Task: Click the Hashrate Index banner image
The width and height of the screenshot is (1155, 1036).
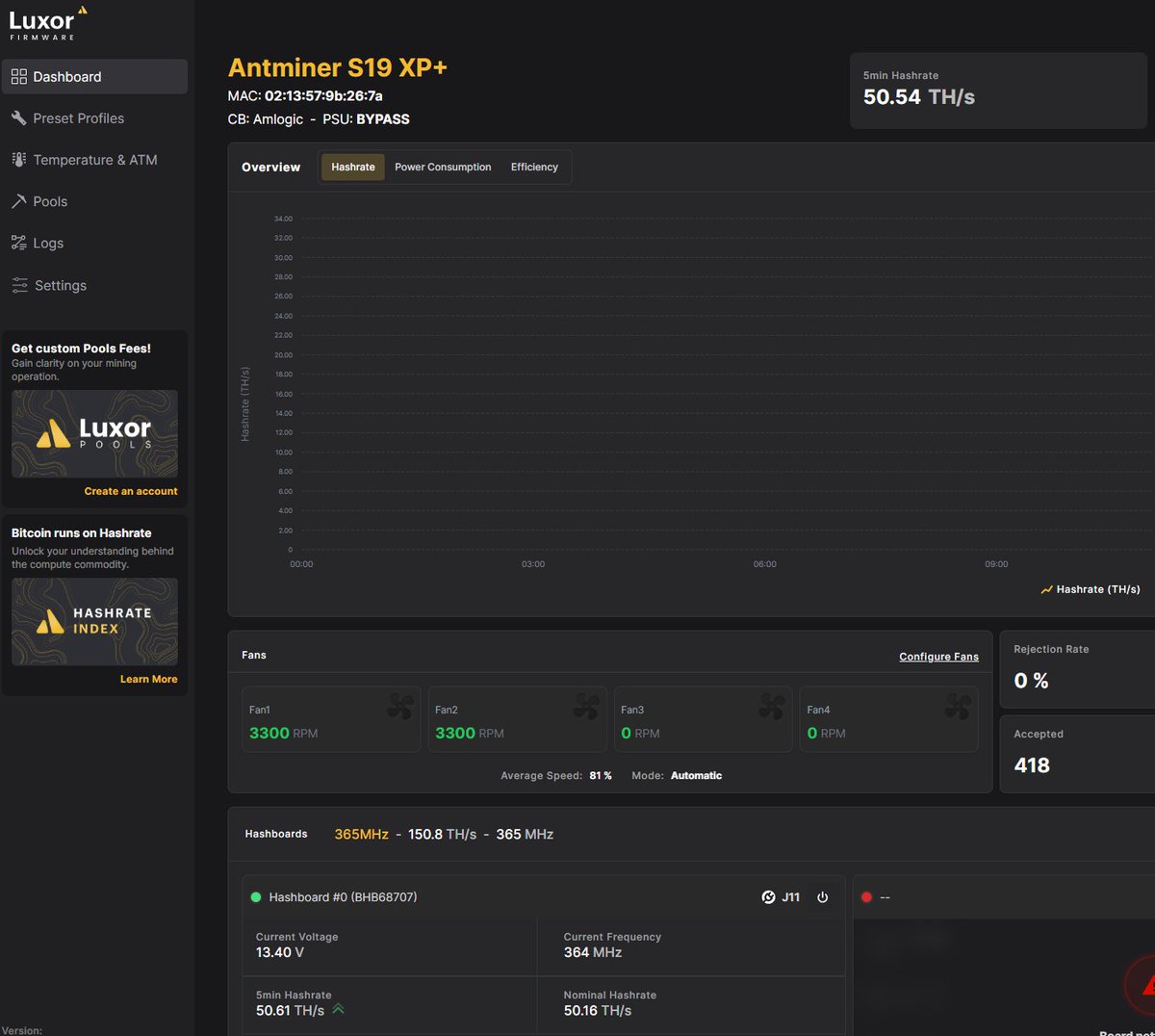Action: (94, 621)
